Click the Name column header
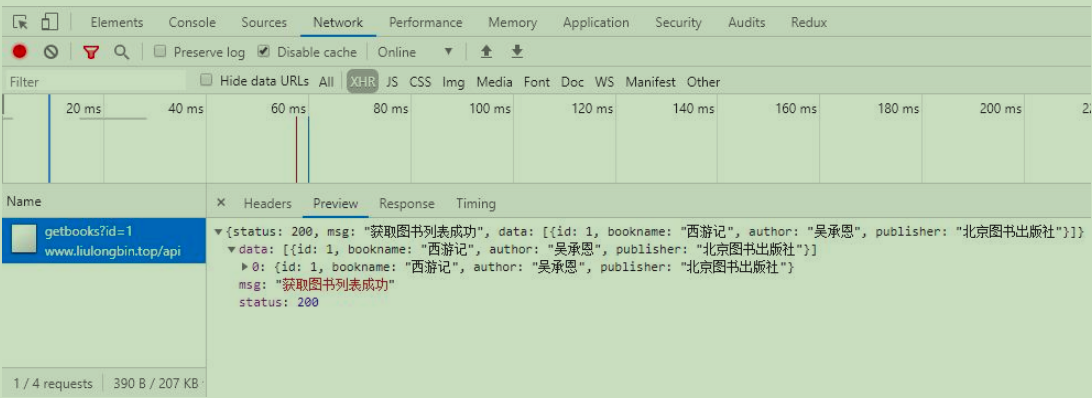Image resolution: width=1092 pixels, height=398 pixels. click(104, 201)
